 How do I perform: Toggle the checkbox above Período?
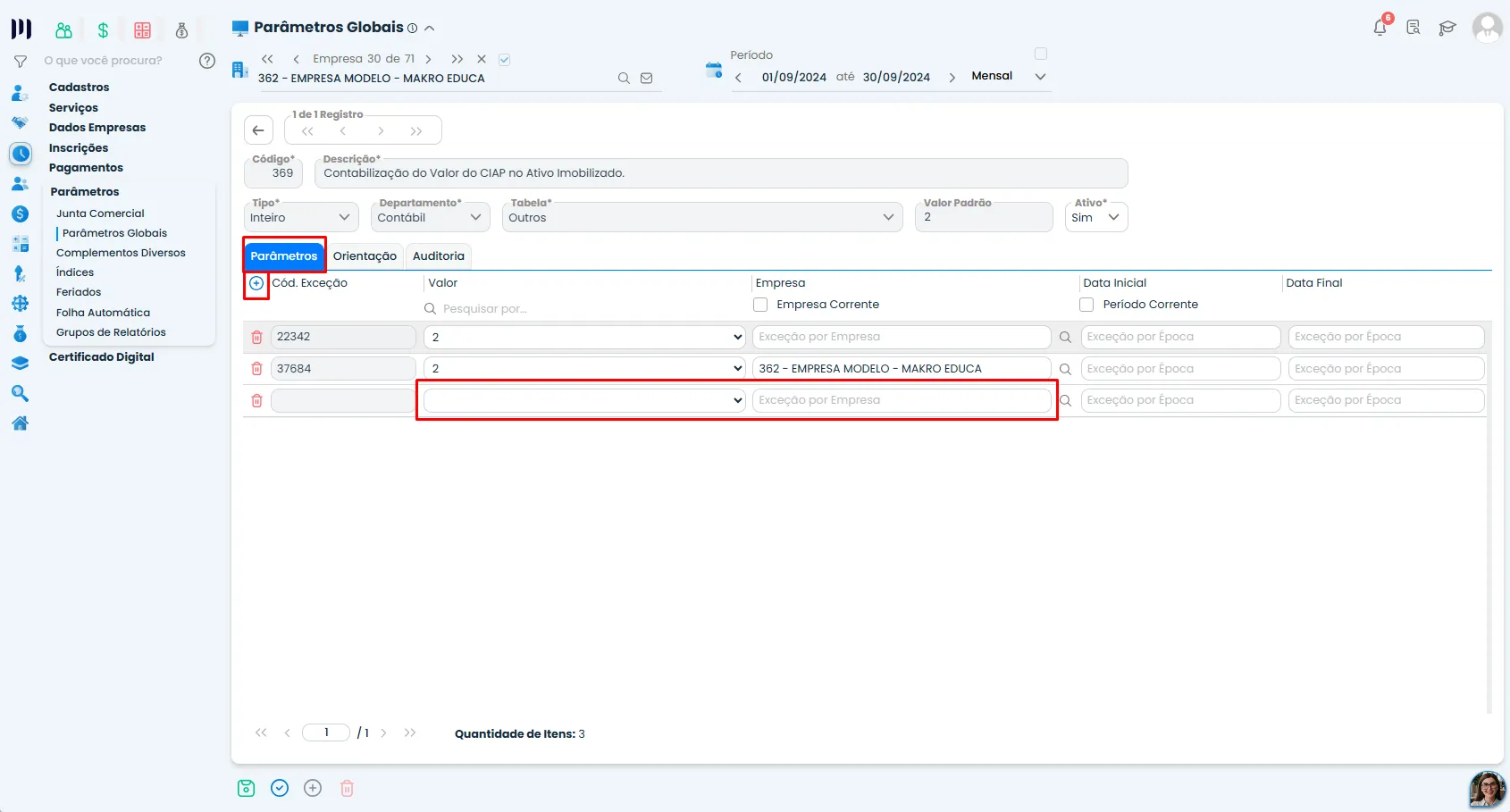[x=1041, y=54]
